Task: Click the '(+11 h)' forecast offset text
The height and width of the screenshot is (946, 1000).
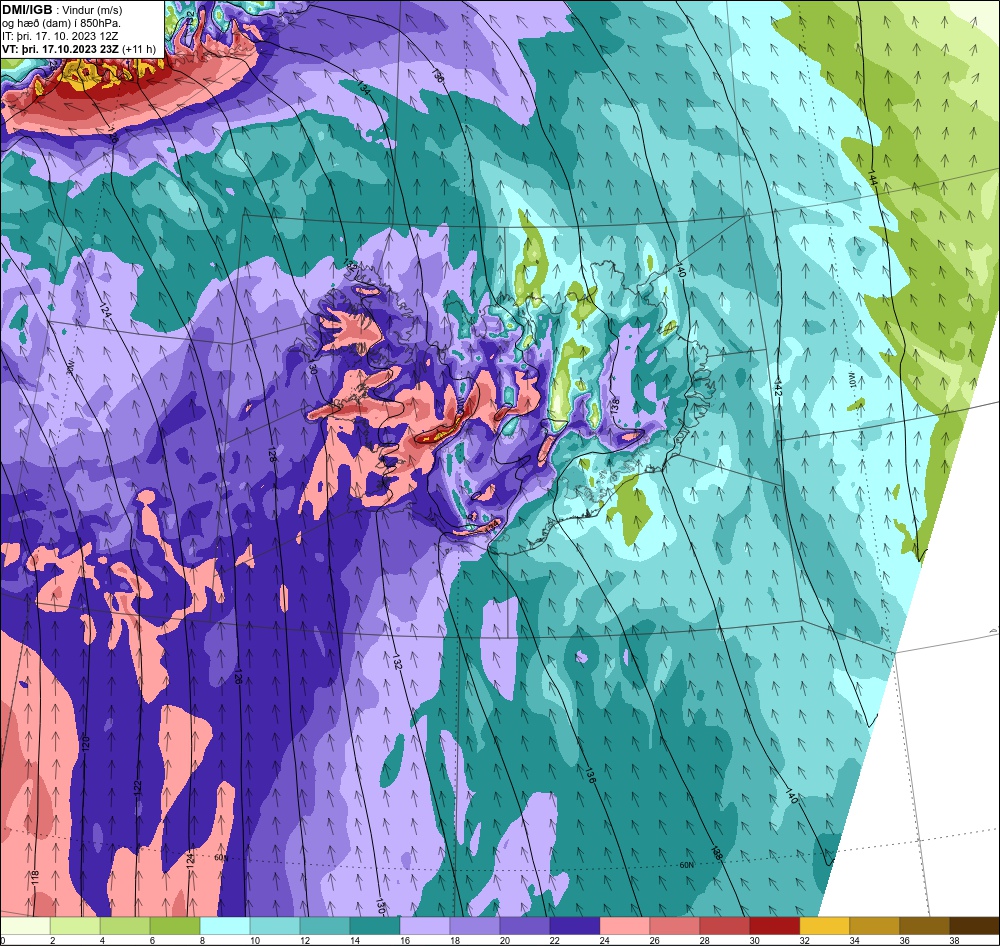Action: point(139,49)
